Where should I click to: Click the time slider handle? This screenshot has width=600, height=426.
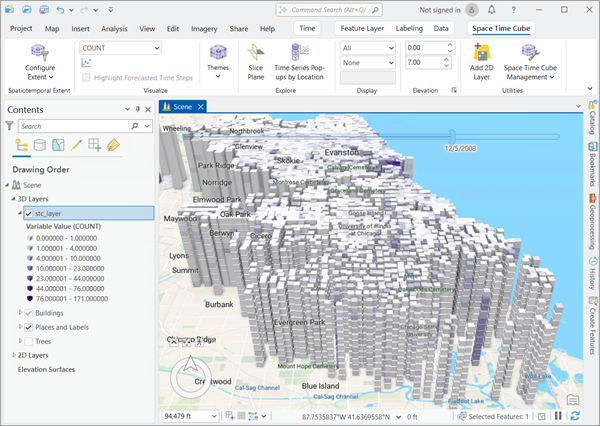coord(453,134)
